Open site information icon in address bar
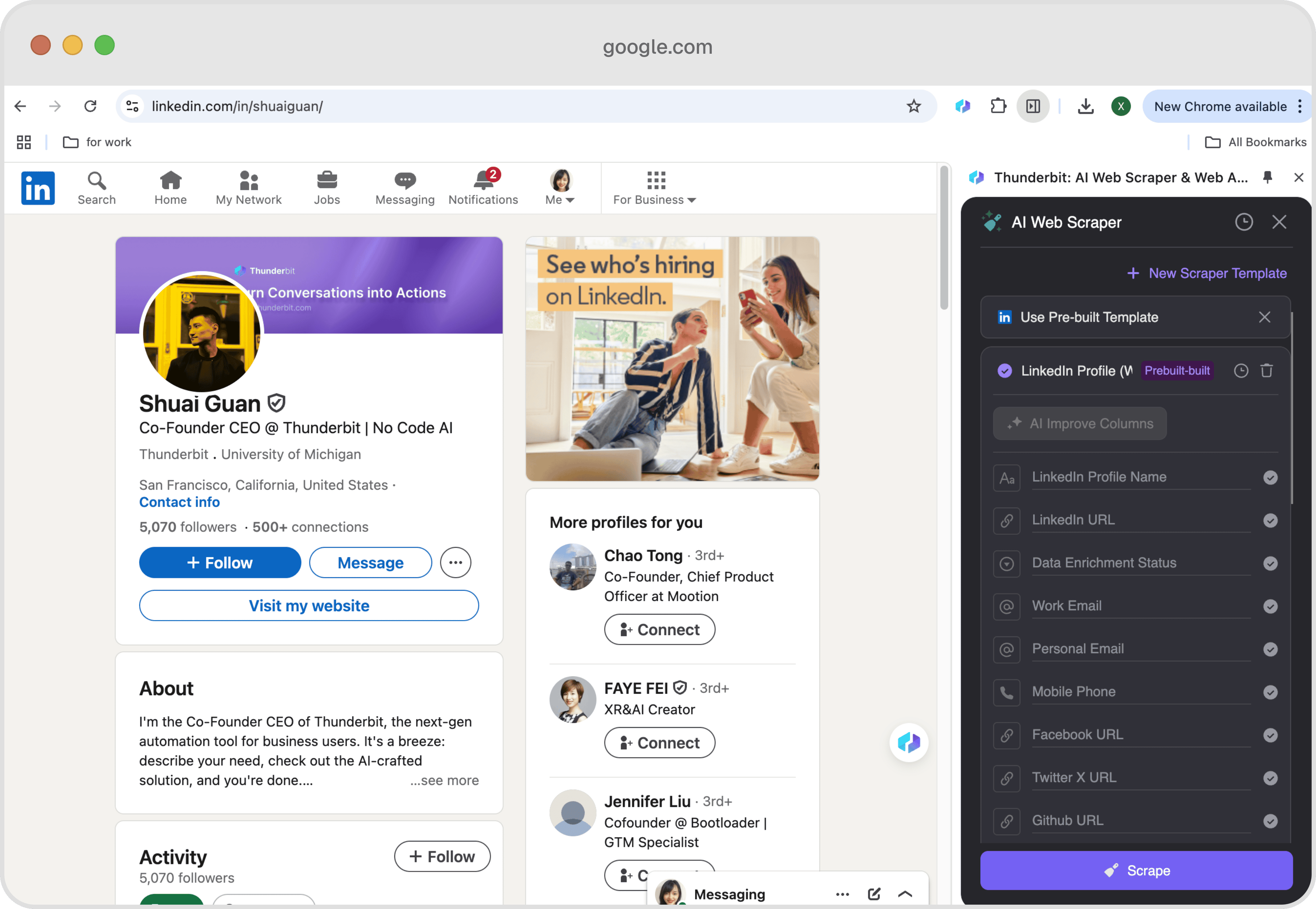Screen dimensions: 1316x909 pos(132,106)
